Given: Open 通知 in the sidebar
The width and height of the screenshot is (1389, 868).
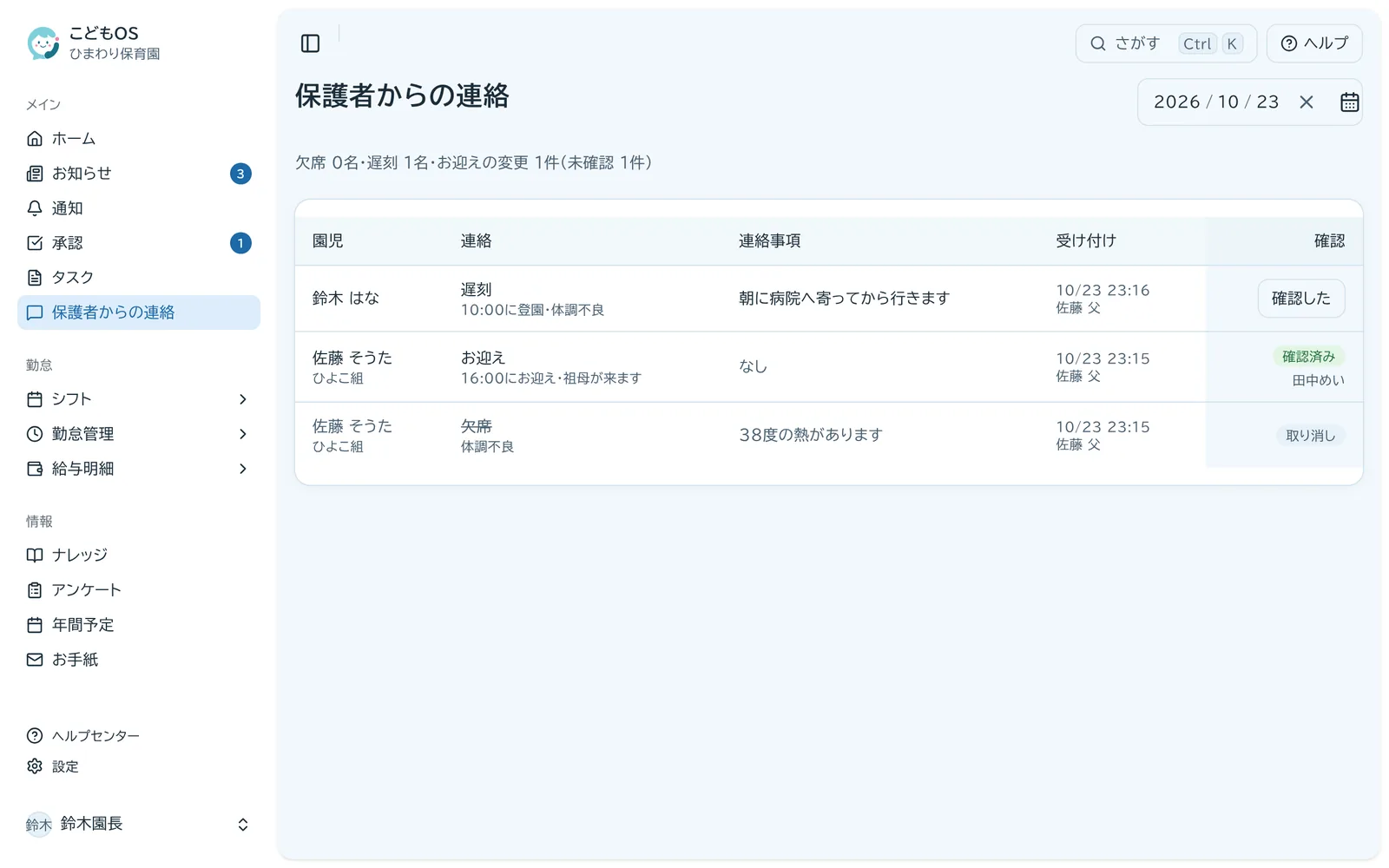Looking at the screenshot, I should (x=139, y=208).
